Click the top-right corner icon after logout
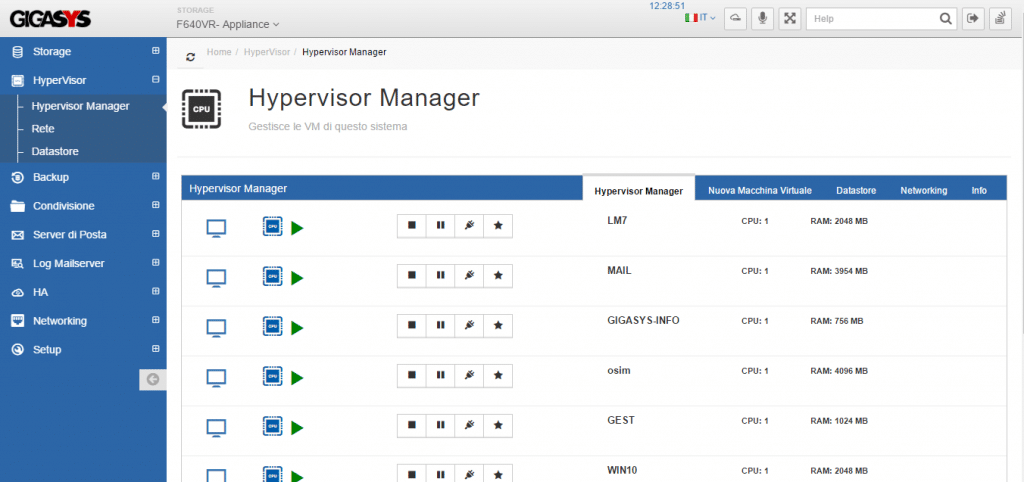This screenshot has width=1024, height=482. [1000, 18]
